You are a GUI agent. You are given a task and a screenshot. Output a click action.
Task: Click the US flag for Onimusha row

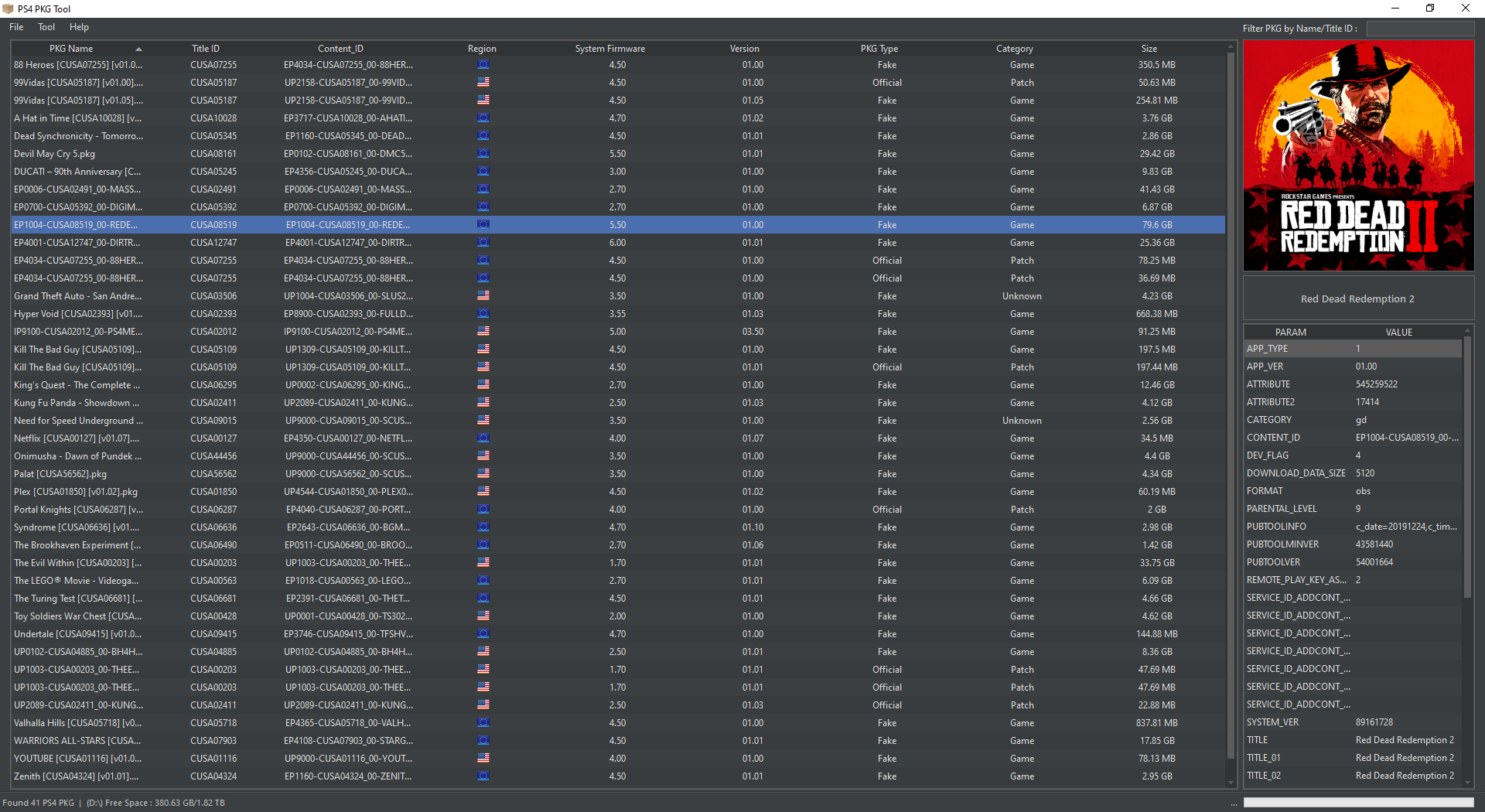click(483, 456)
